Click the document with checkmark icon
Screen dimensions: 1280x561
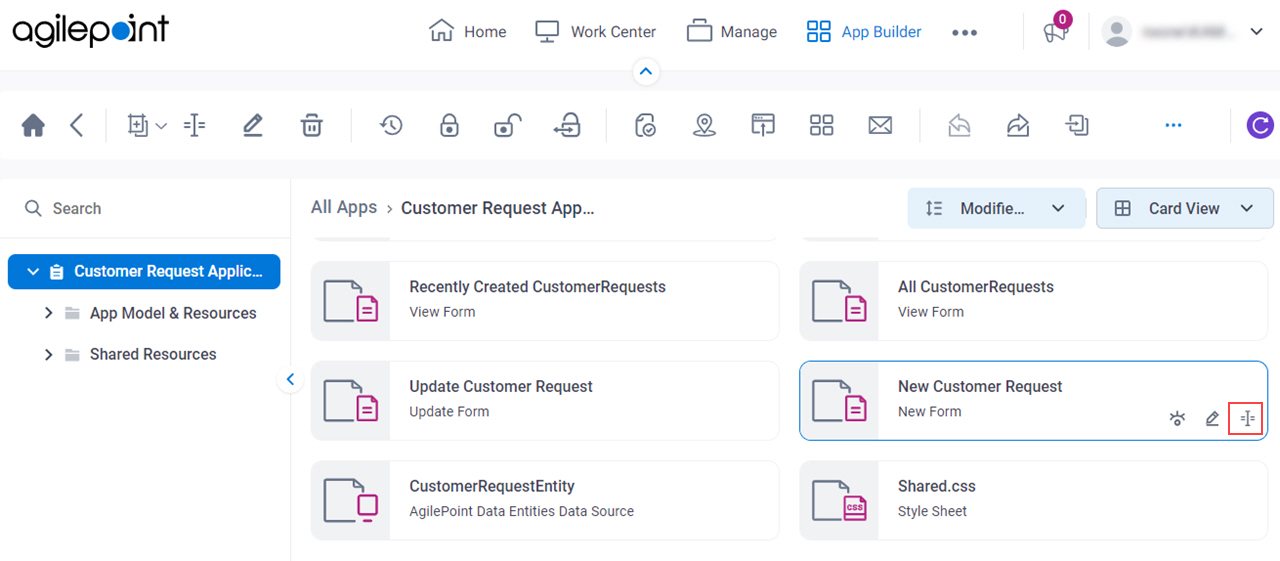tap(646, 125)
